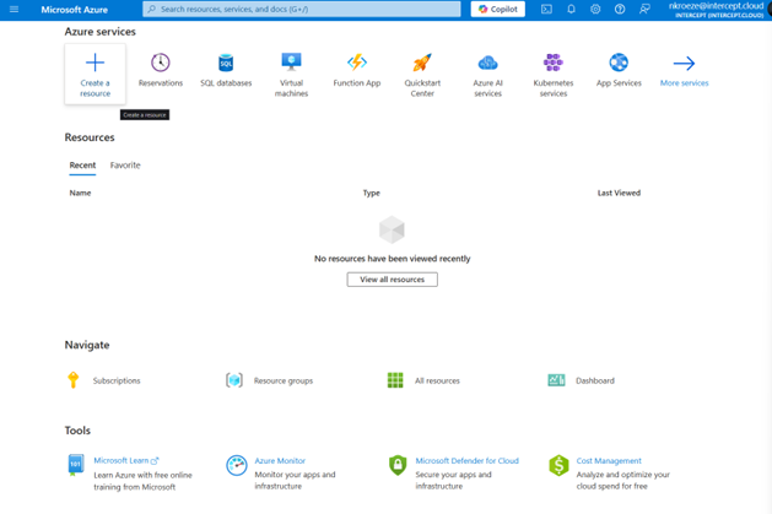Open Quickstart Center rocket icon
The width and height of the screenshot is (772, 514).
point(422,63)
